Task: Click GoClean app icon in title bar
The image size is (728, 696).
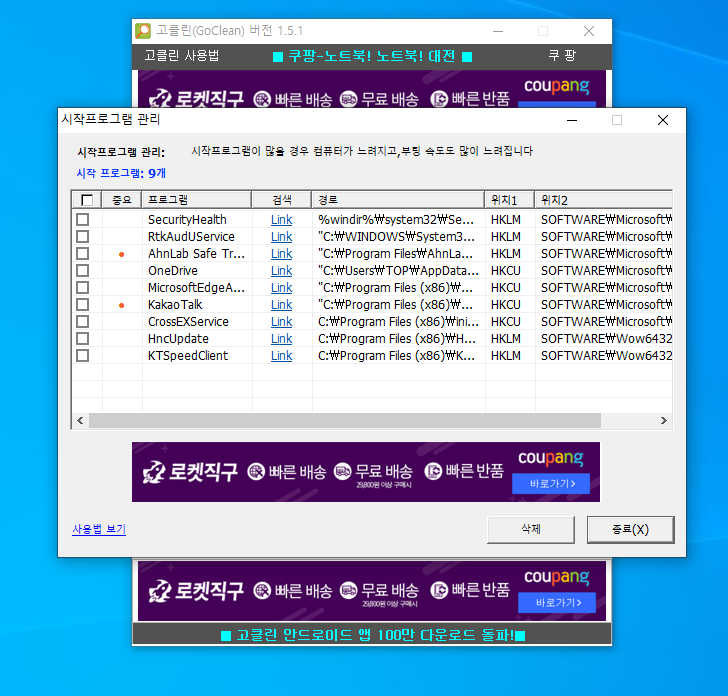Action: point(143,31)
